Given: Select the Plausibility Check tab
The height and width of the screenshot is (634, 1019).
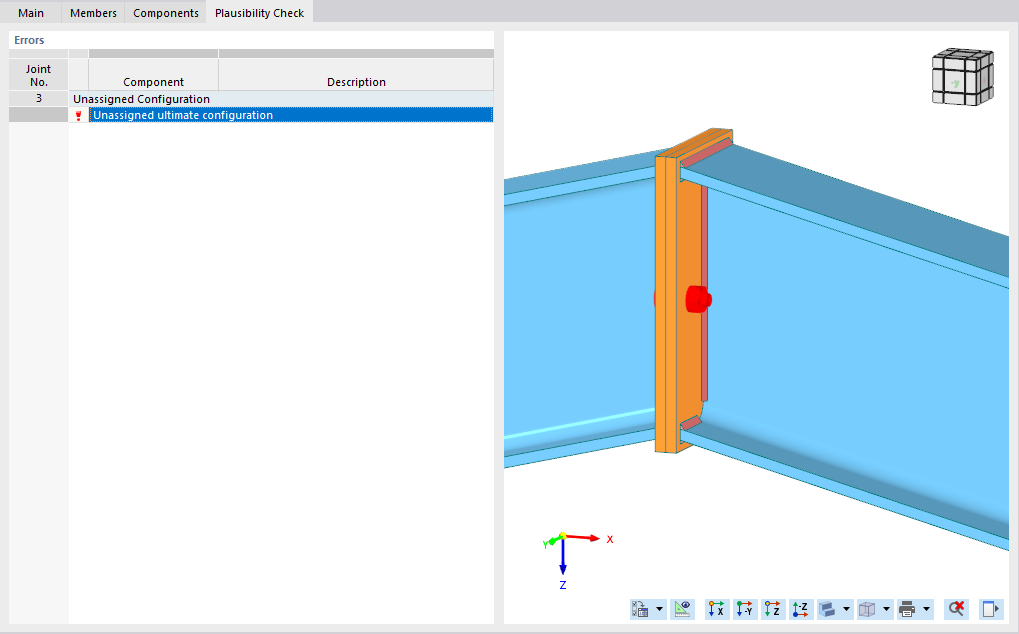Looking at the screenshot, I should click(x=259, y=12).
